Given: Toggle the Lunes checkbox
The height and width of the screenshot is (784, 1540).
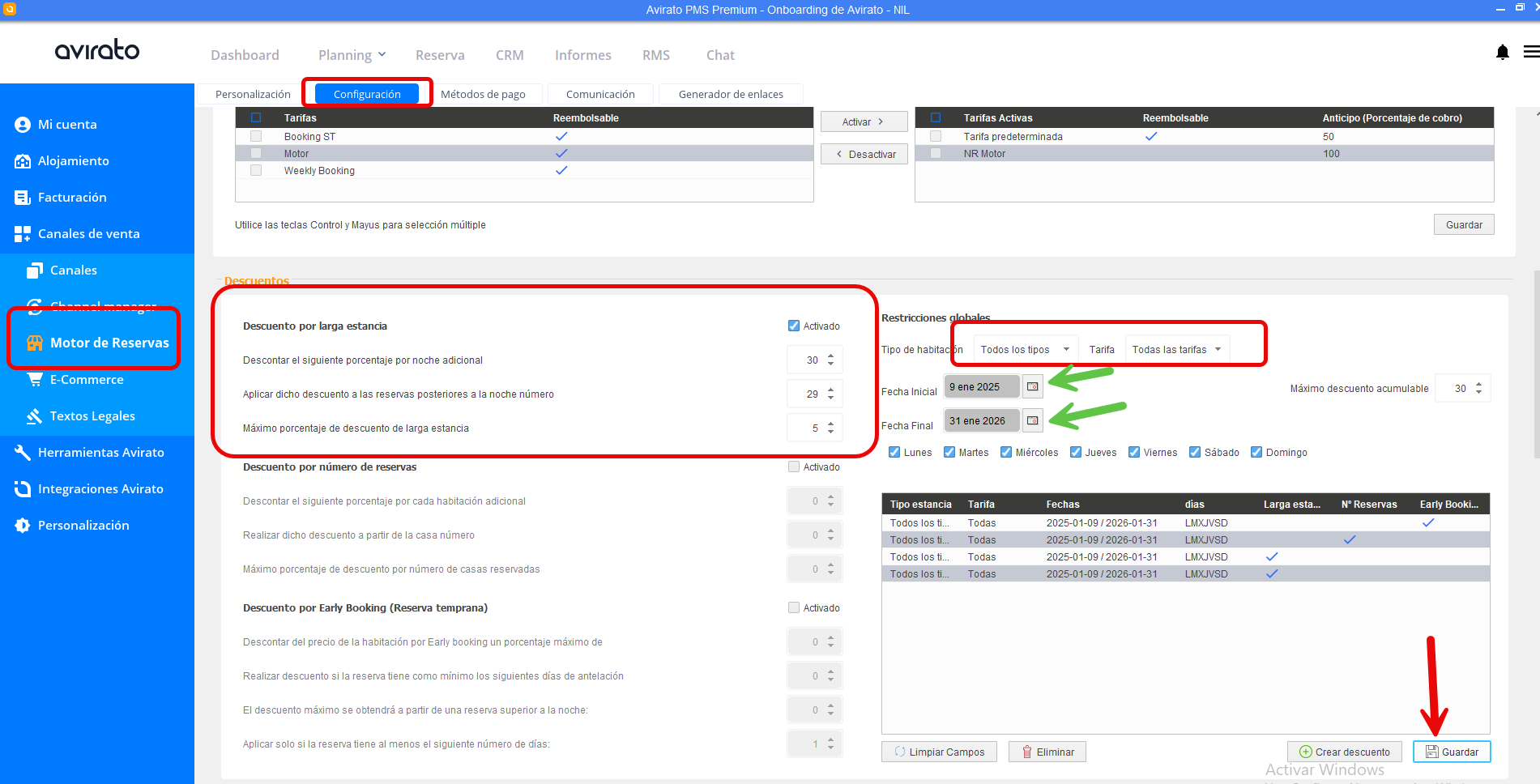Looking at the screenshot, I should pos(894,453).
